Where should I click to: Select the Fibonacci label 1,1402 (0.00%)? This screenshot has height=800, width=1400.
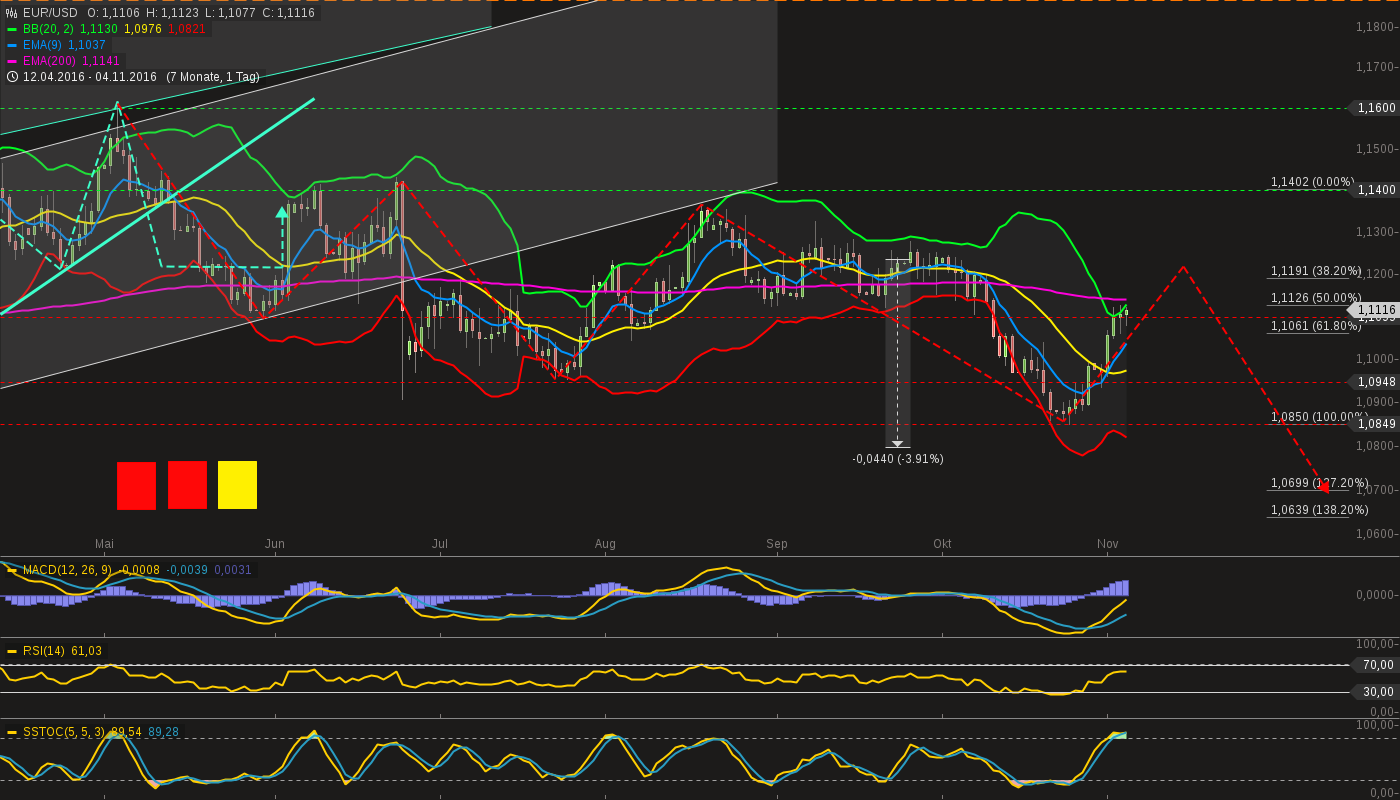point(1311,182)
